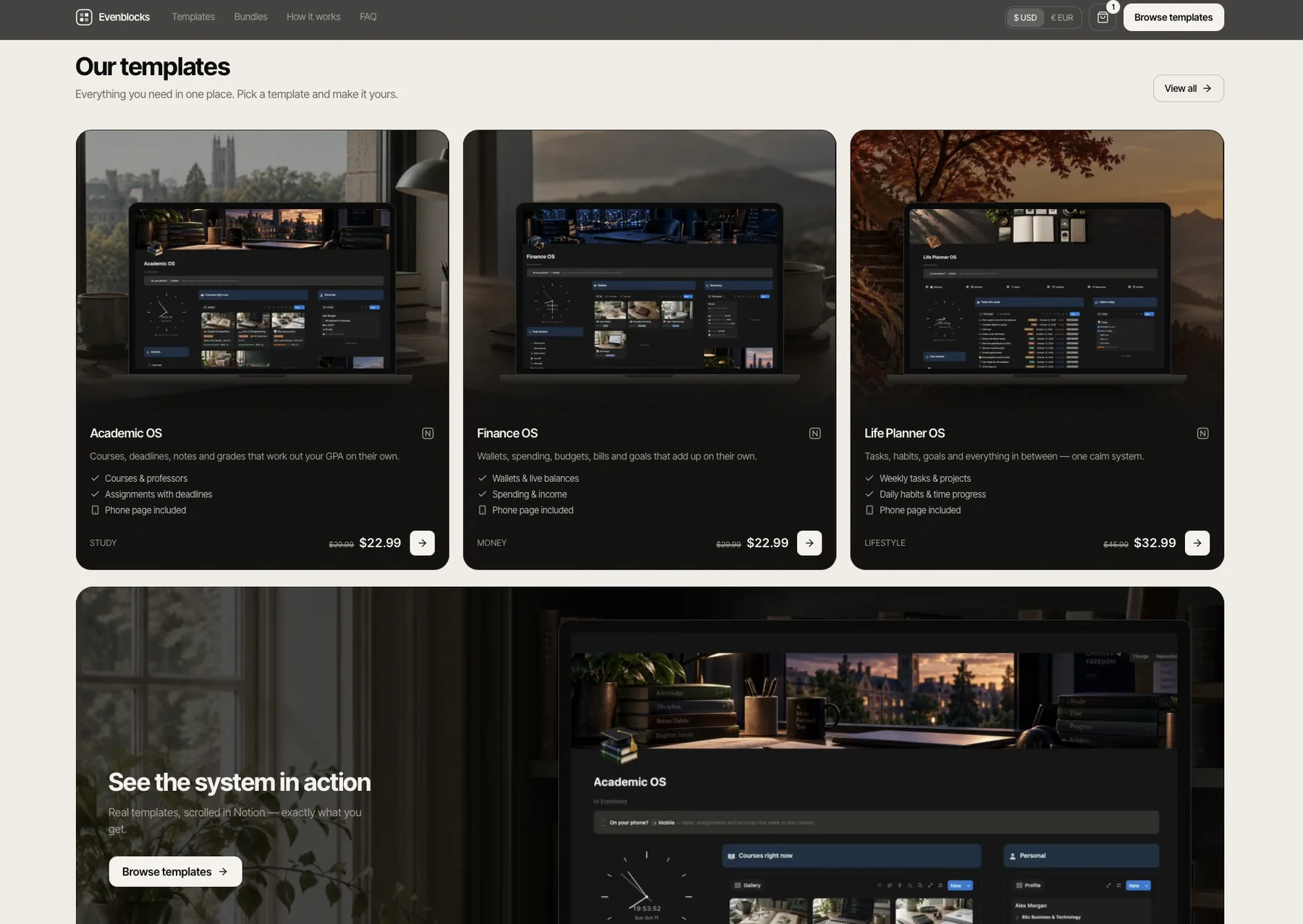Click "Wallets & live balances" feature text
The width and height of the screenshot is (1303, 924).
[x=536, y=478]
